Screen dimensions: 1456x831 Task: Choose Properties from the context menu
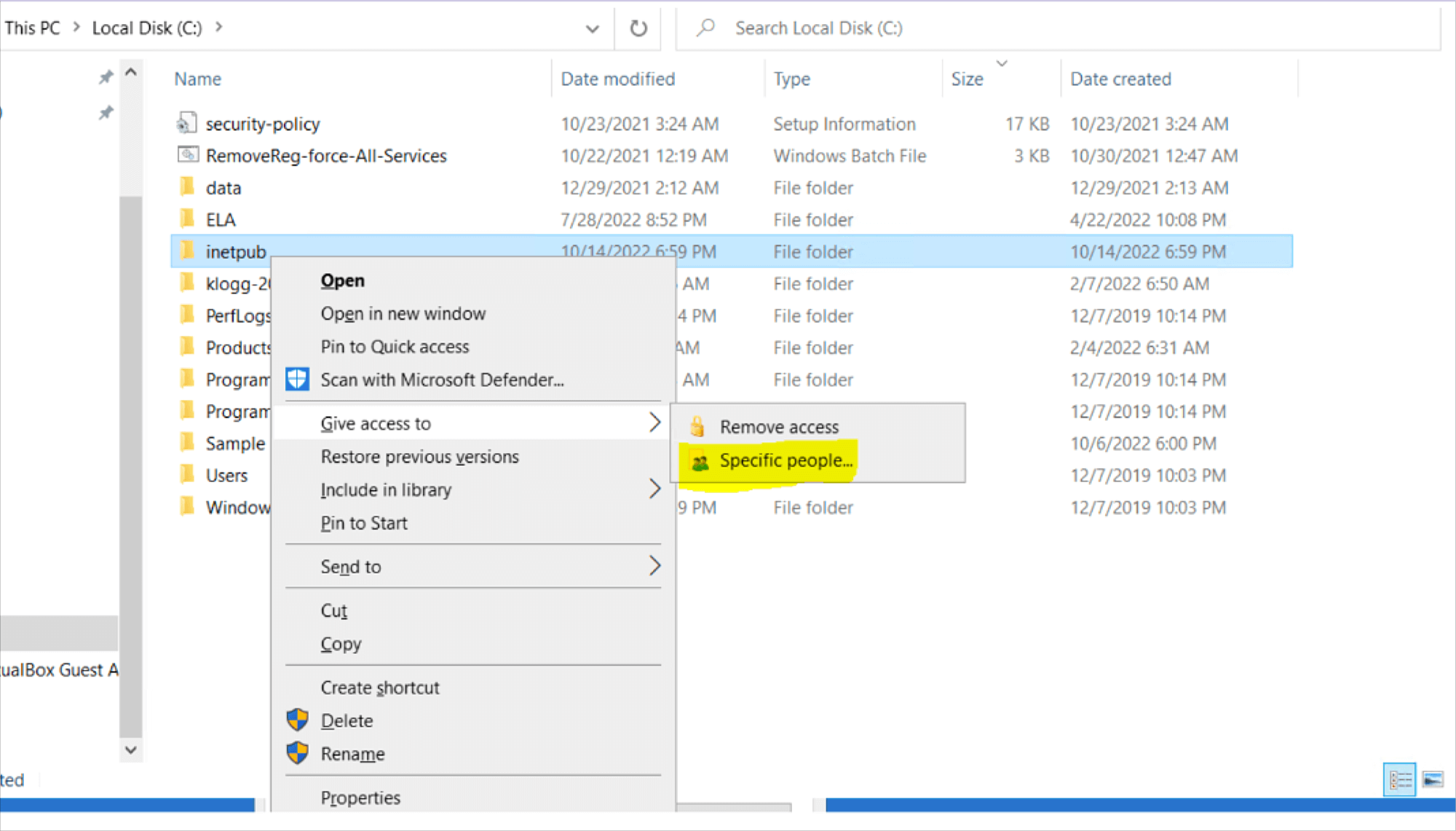pyautogui.click(x=360, y=797)
